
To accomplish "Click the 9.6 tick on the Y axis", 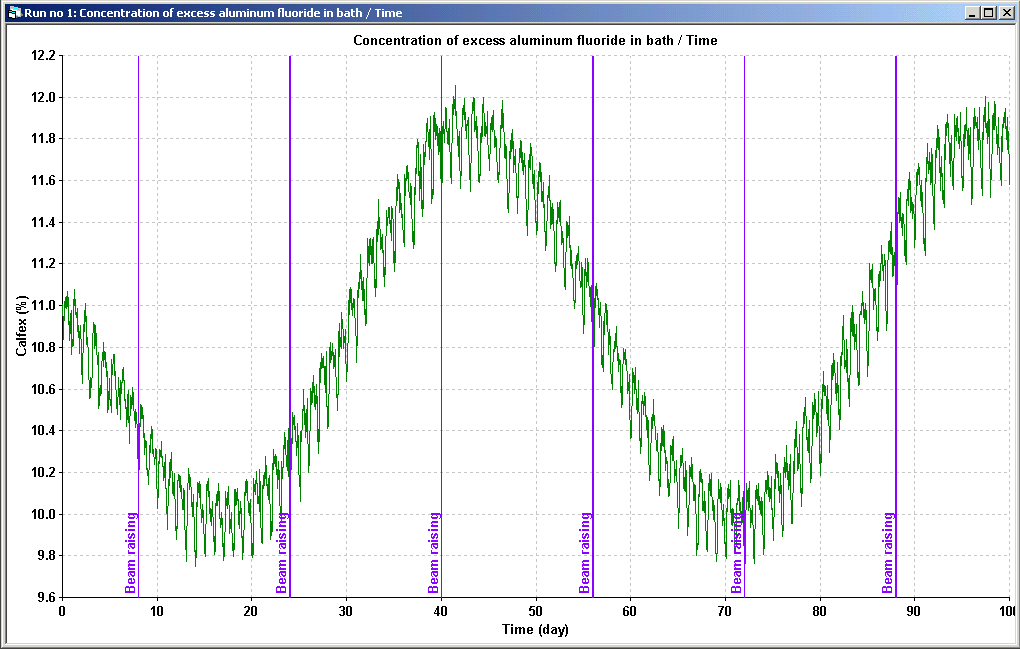I will coord(45,598).
